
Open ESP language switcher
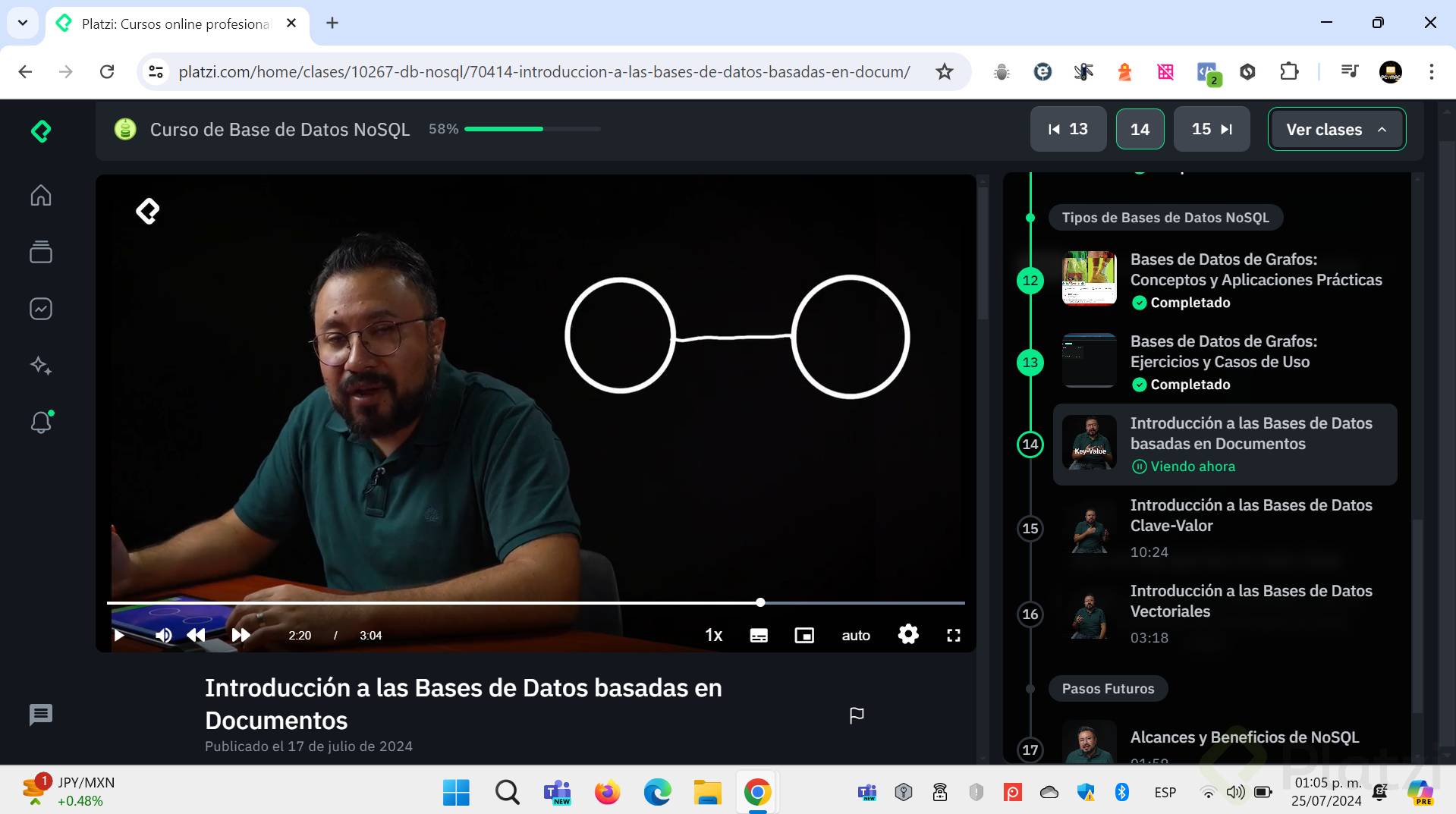pyautogui.click(x=1165, y=793)
